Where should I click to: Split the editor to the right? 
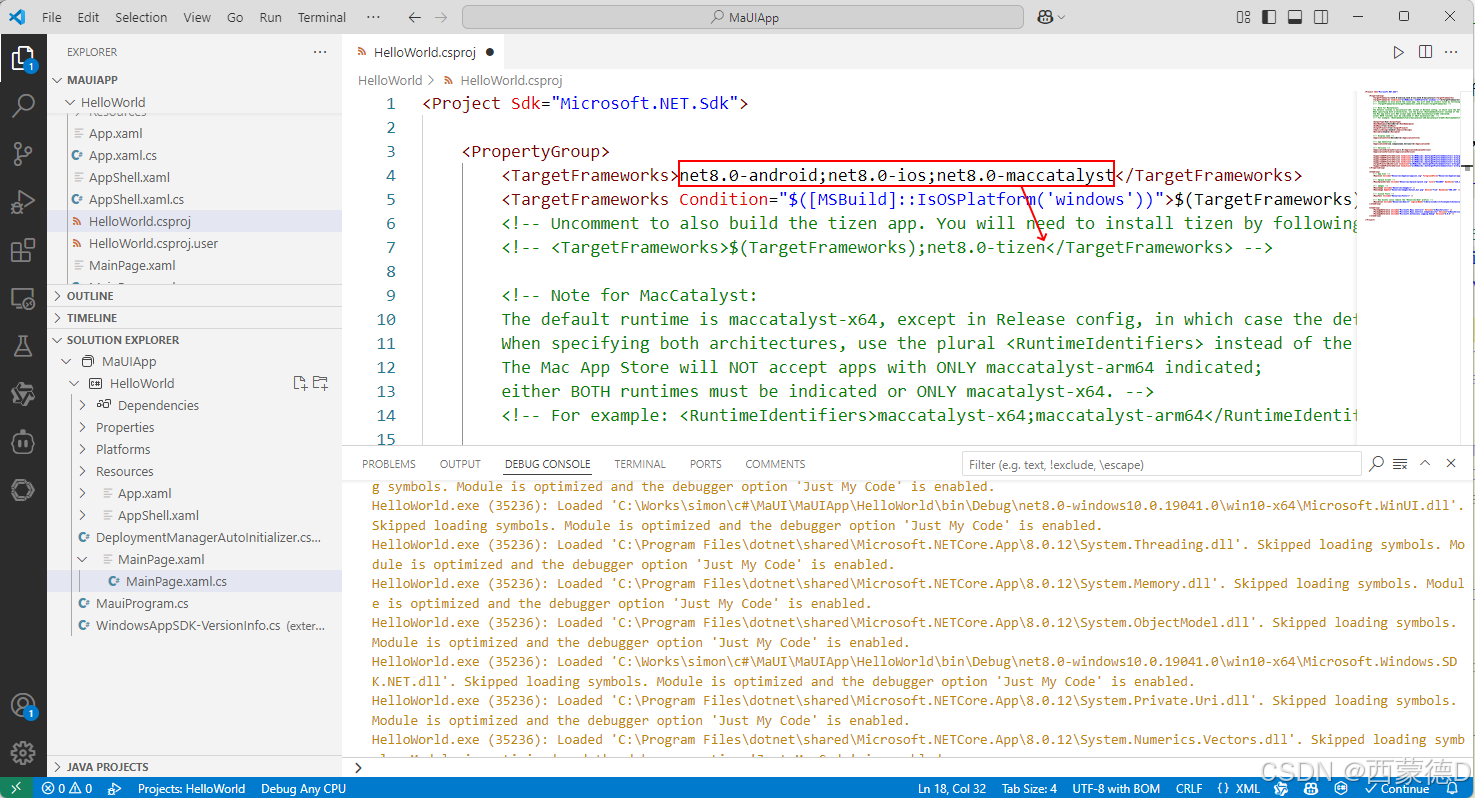pos(1425,52)
